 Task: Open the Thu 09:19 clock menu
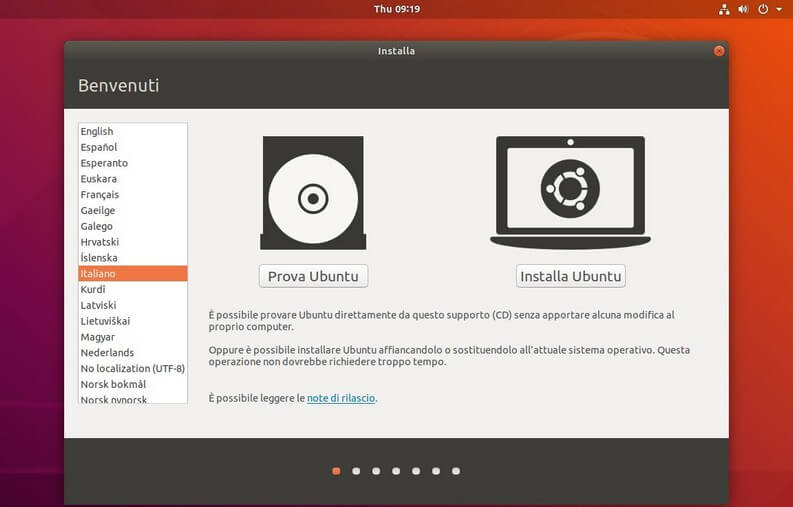[396, 9]
